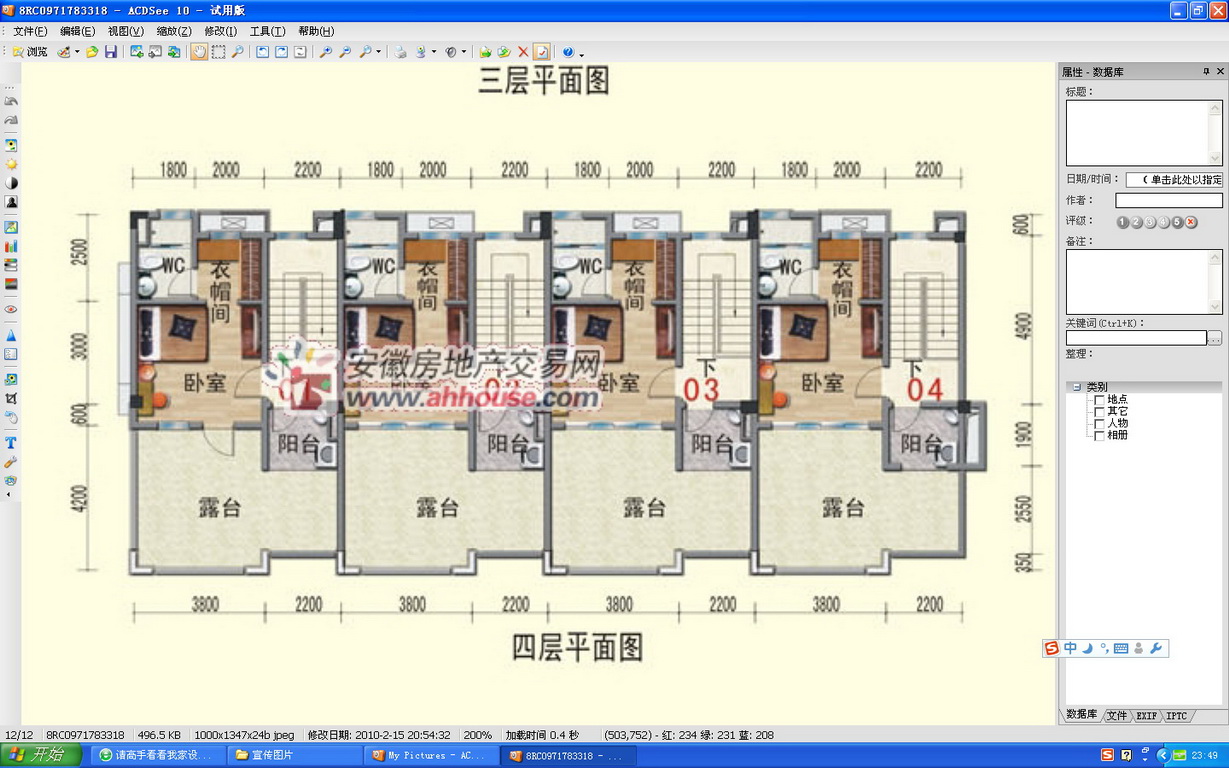This screenshot has height=768, width=1229.
Task: Switch to the EXIF tab
Action: point(1146,716)
